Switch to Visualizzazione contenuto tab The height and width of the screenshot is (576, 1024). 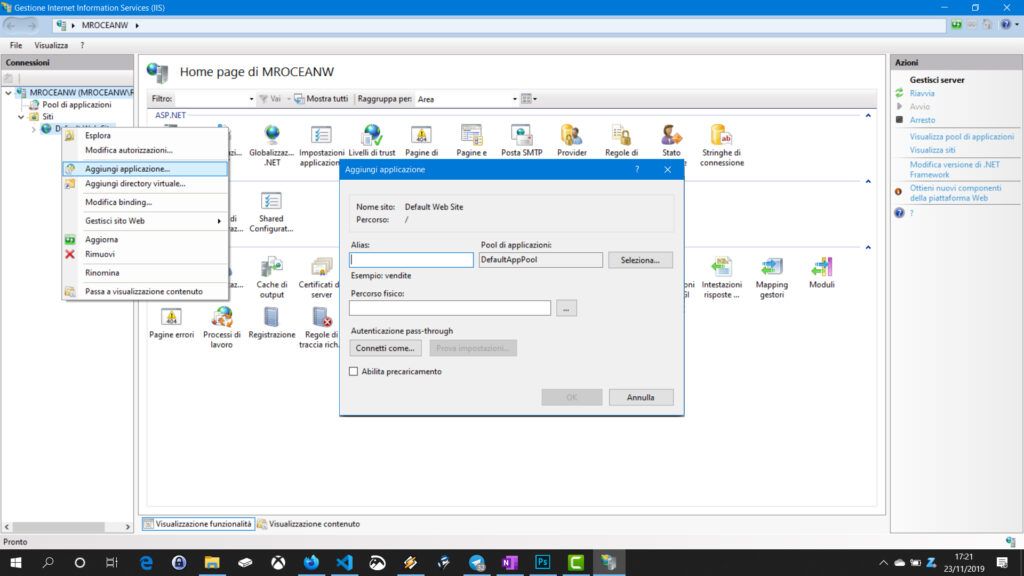pos(308,524)
